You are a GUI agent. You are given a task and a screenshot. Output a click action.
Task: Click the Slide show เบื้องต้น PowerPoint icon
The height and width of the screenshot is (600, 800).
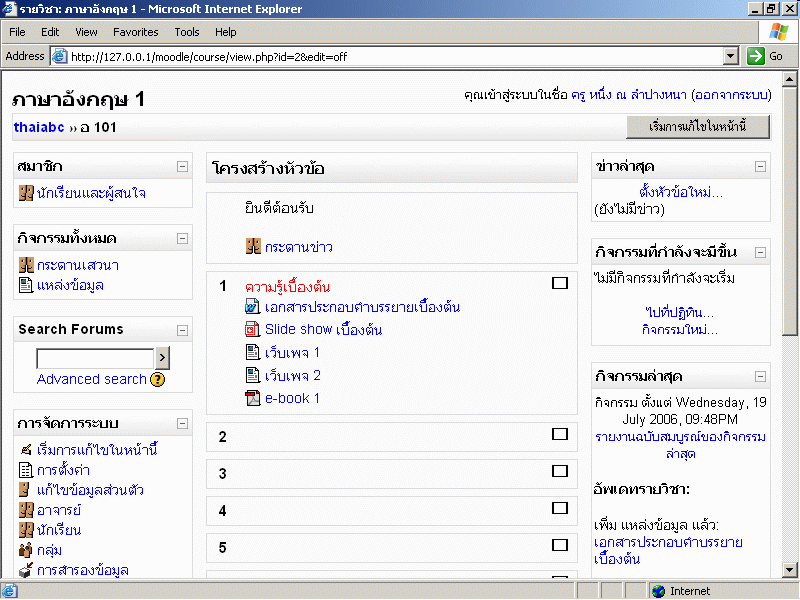(252, 330)
